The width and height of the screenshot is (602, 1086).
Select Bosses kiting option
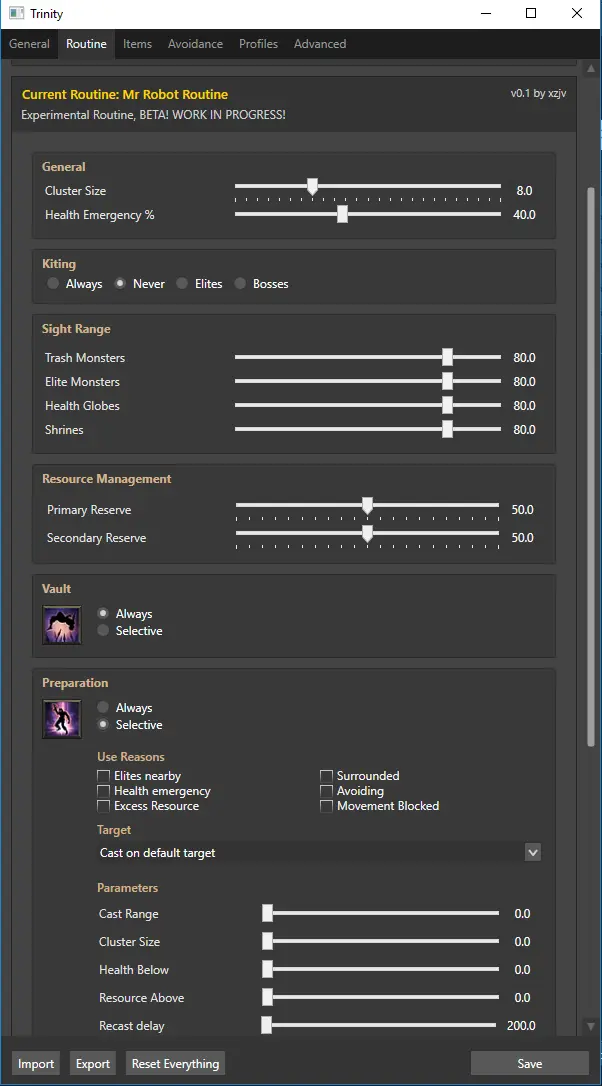click(240, 284)
